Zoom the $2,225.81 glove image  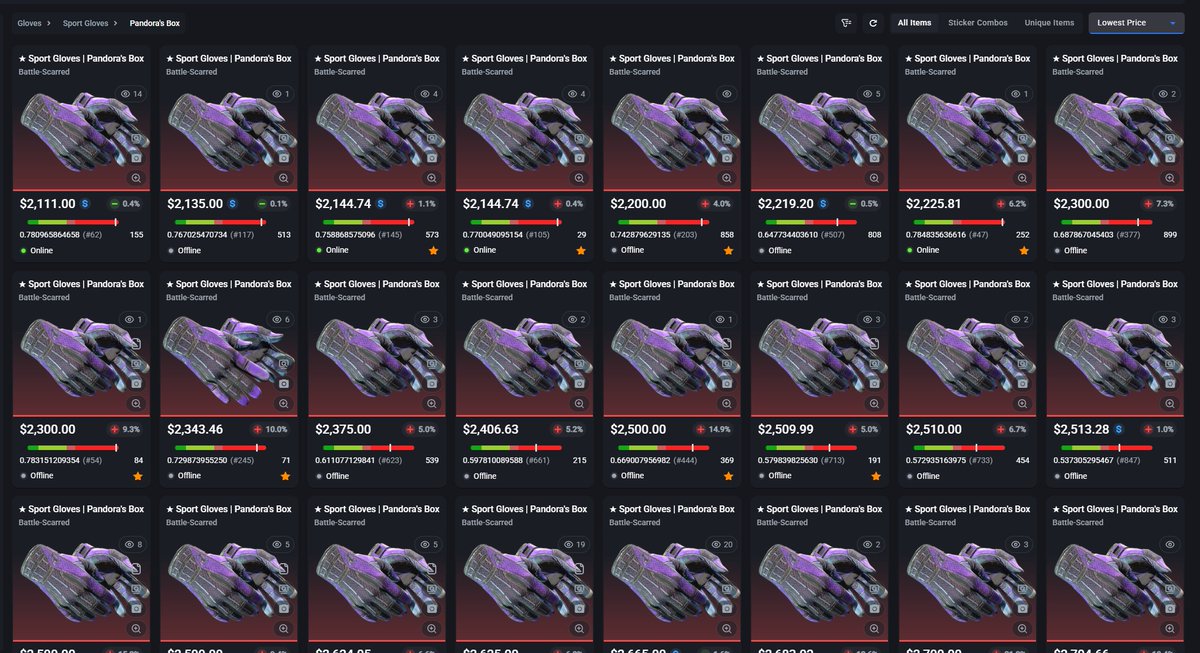coord(1022,177)
